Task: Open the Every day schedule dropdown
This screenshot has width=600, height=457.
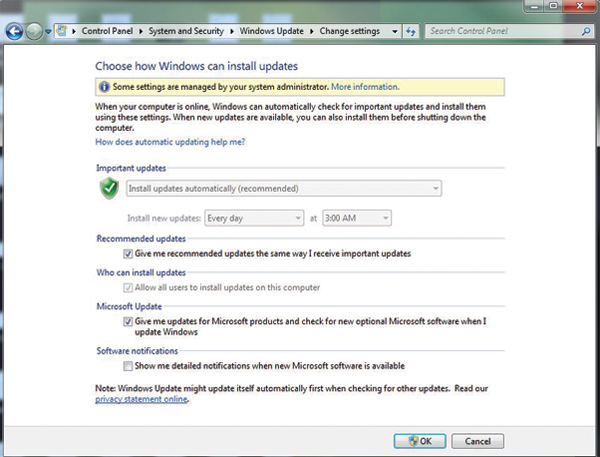Action: (x=254, y=218)
